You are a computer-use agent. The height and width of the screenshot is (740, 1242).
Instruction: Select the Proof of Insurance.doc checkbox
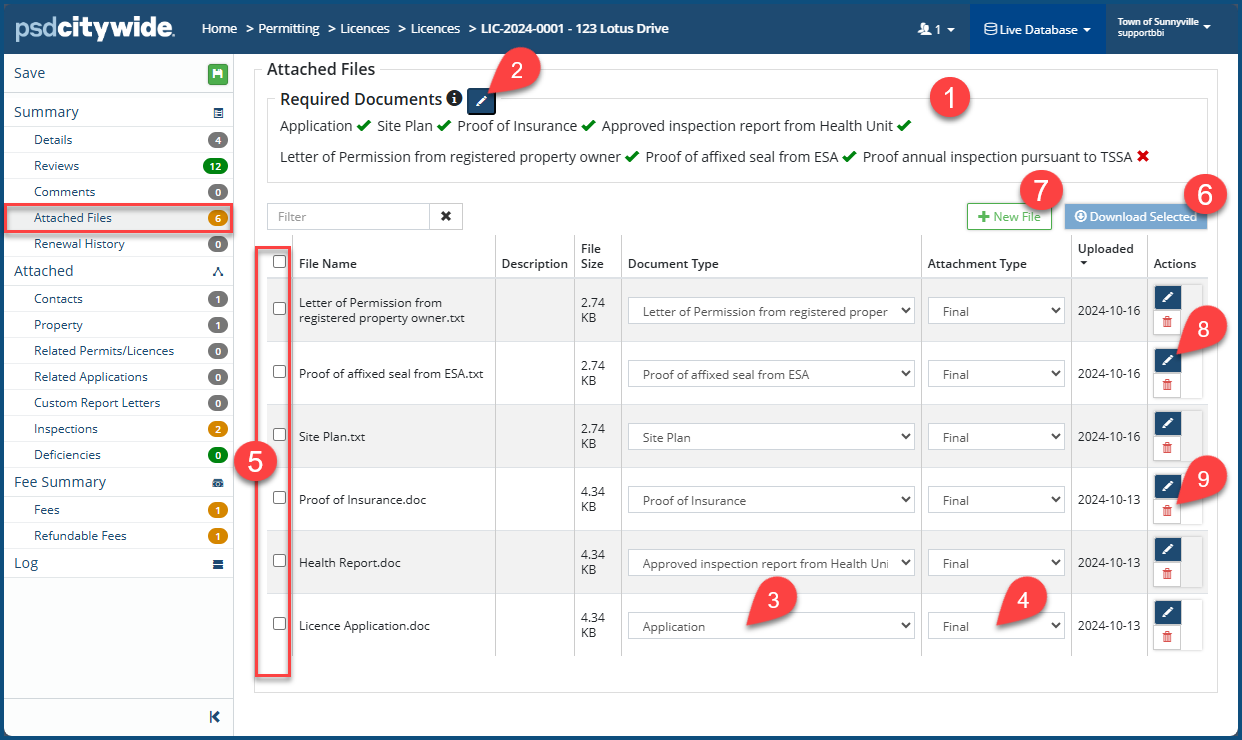click(x=280, y=498)
